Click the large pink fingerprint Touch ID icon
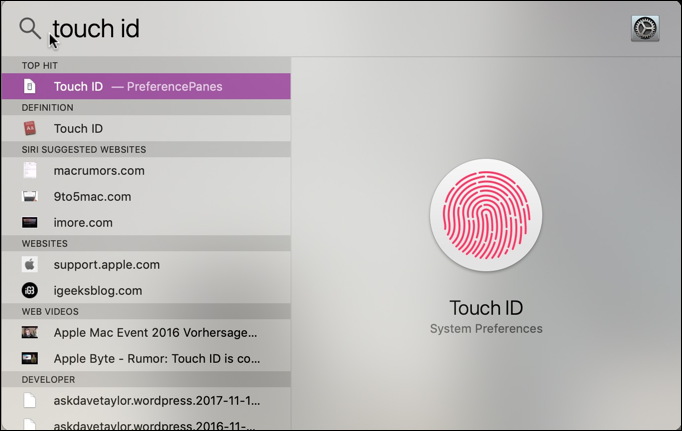 [486, 215]
